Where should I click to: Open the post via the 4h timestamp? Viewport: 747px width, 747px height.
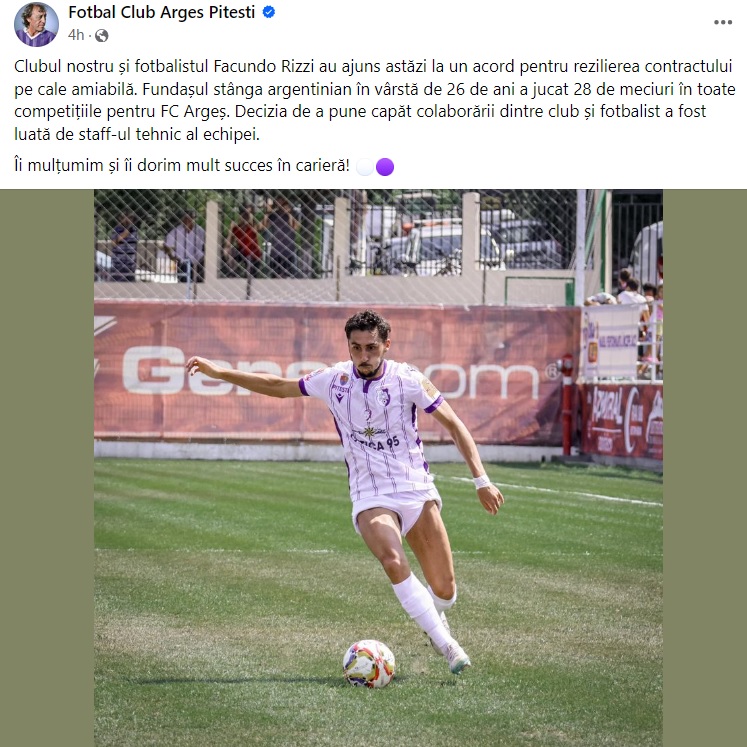[76, 35]
